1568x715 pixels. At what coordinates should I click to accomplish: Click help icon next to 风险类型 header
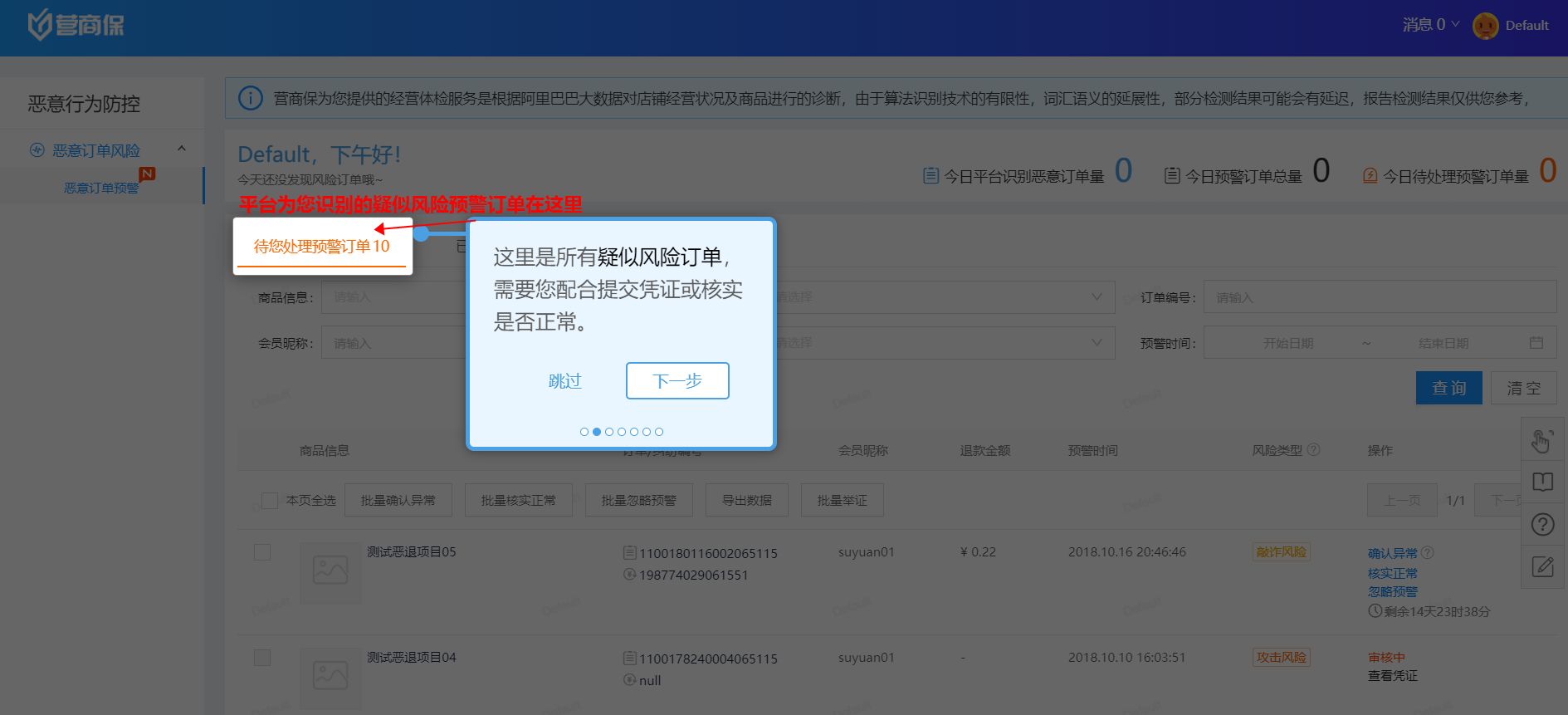[x=1313, y=450]
